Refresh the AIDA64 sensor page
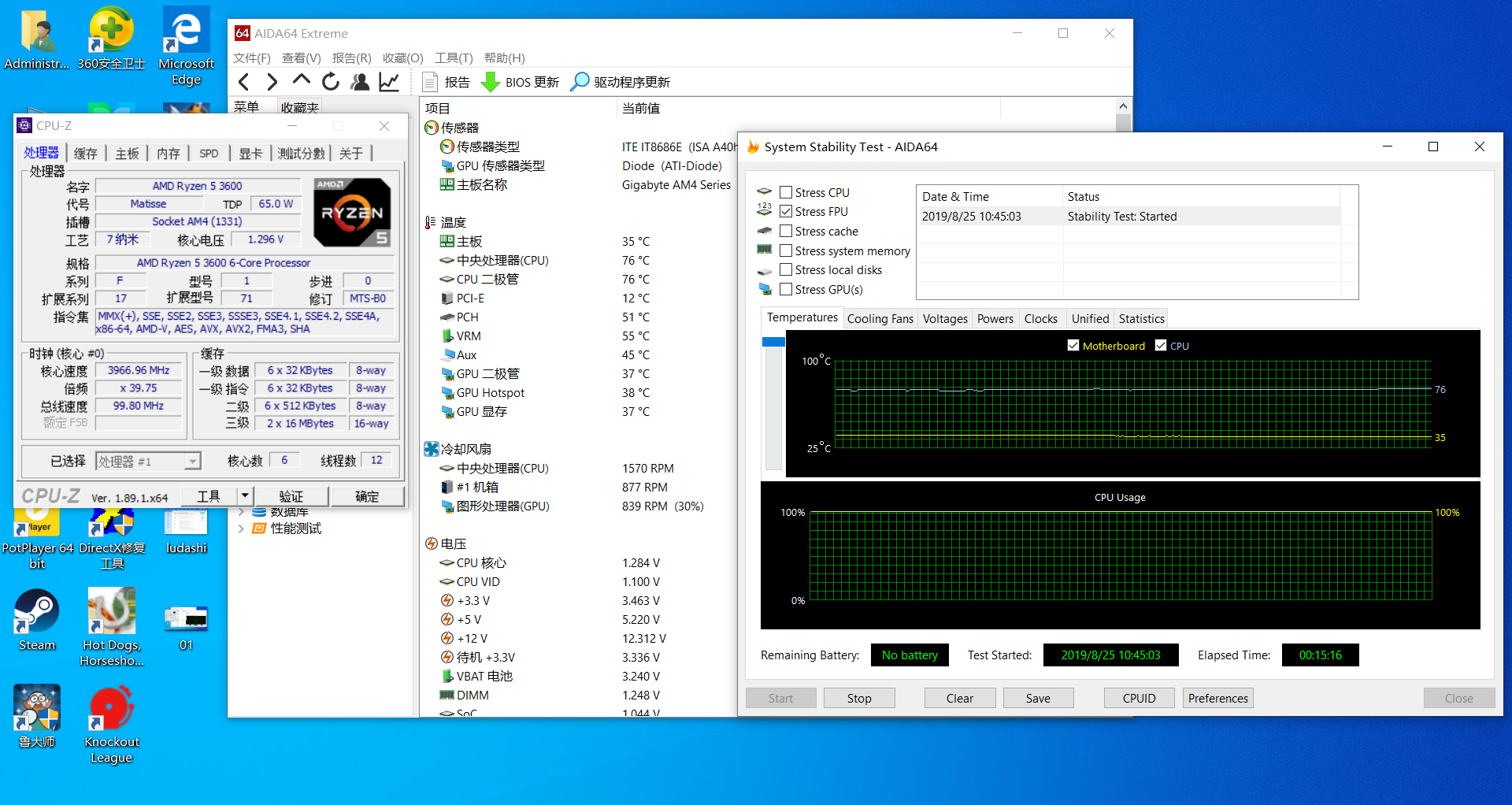Viewport: 1512px width, 805px height. [x=331, y=82]
